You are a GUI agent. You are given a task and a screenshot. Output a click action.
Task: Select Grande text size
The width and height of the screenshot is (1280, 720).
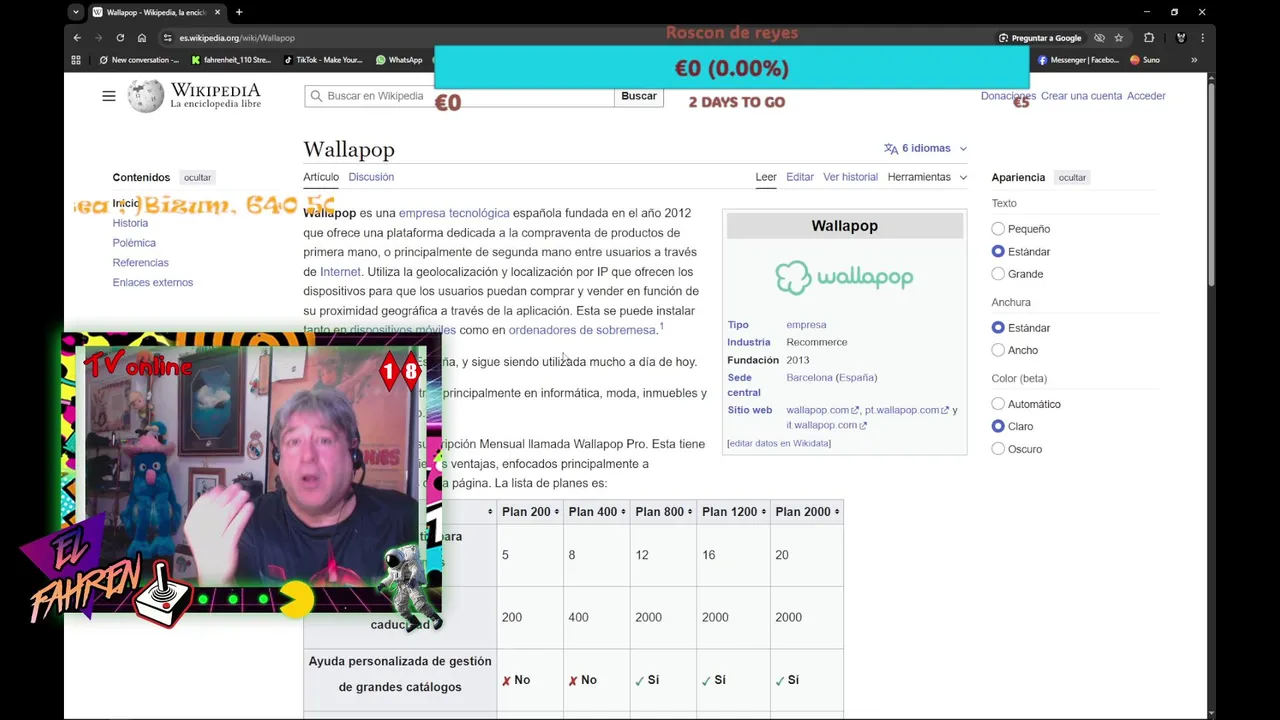[x=998, y=274]
